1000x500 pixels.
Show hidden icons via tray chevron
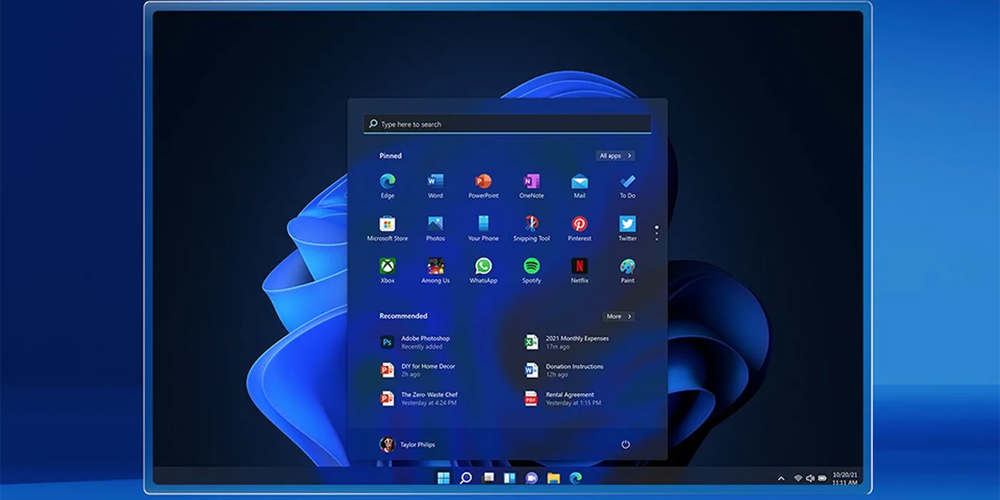pos(781,478)
